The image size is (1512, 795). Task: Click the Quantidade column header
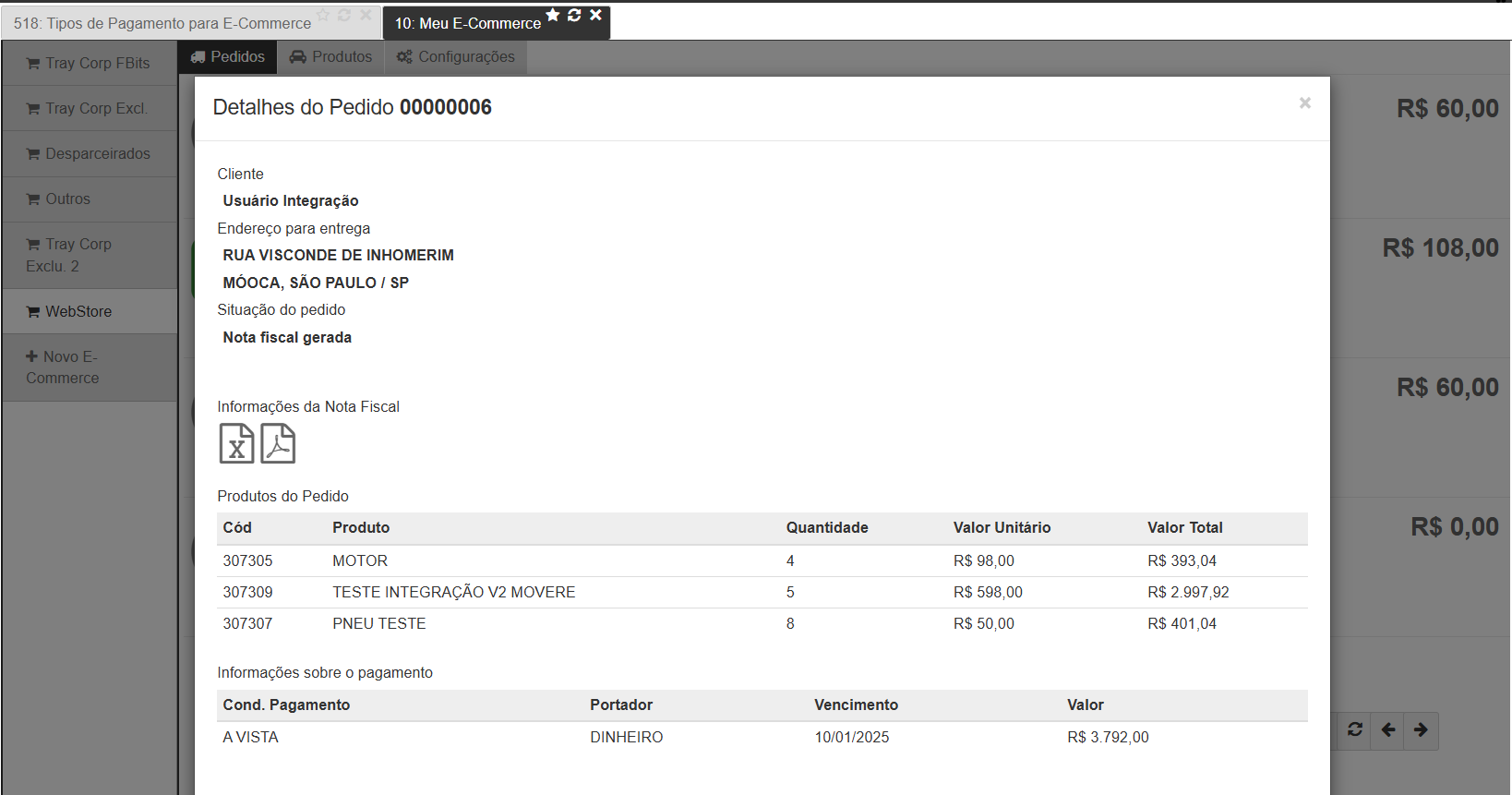pos(827,527)
